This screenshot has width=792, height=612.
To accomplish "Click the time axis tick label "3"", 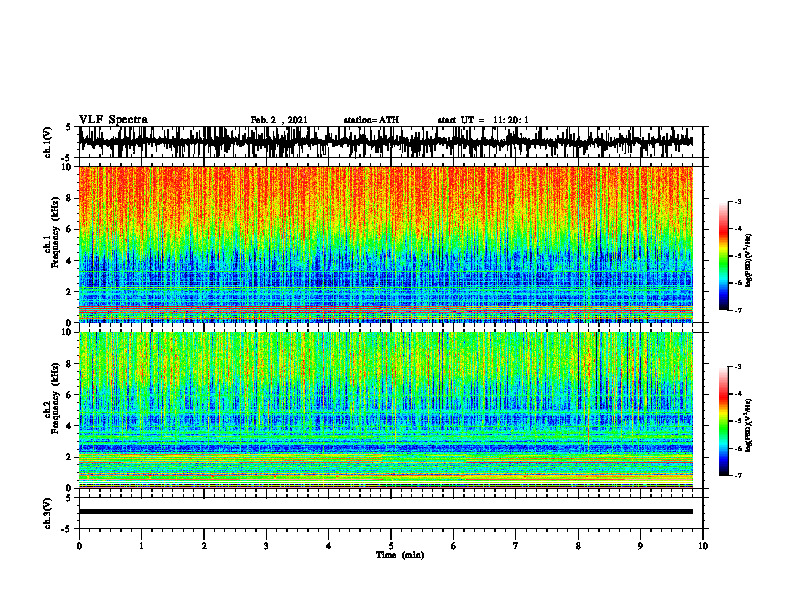I will (266, 546).
